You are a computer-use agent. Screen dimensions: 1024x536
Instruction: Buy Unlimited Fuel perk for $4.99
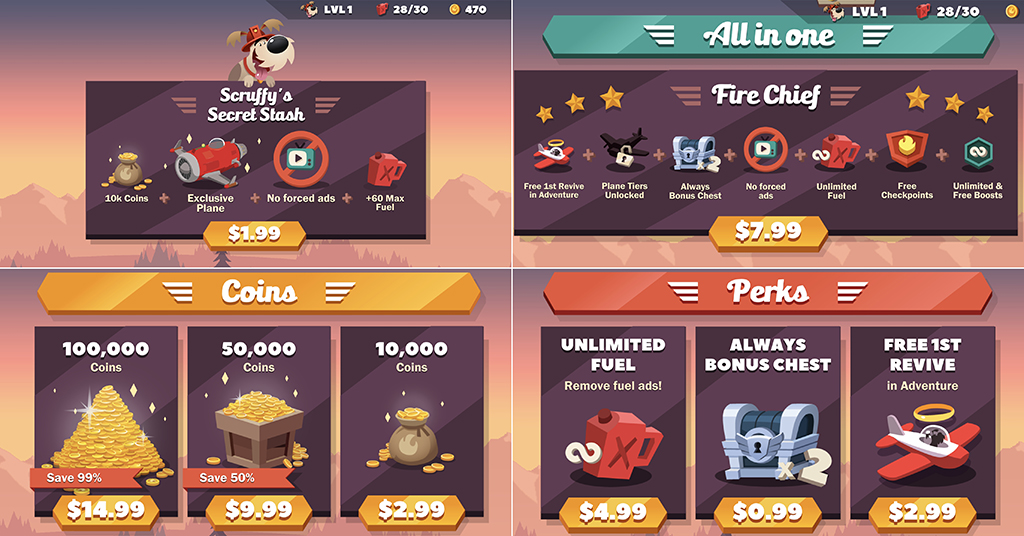point(613,512)
